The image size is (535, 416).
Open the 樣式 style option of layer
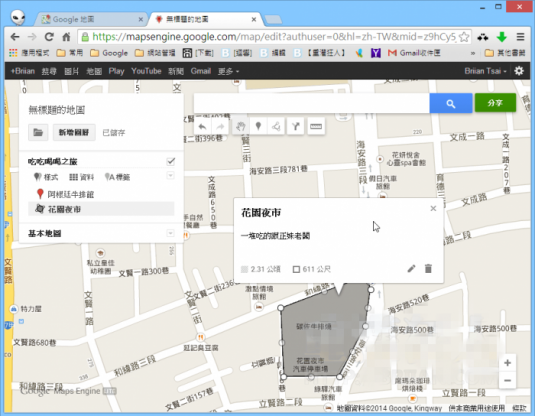[x=46, y=177]
